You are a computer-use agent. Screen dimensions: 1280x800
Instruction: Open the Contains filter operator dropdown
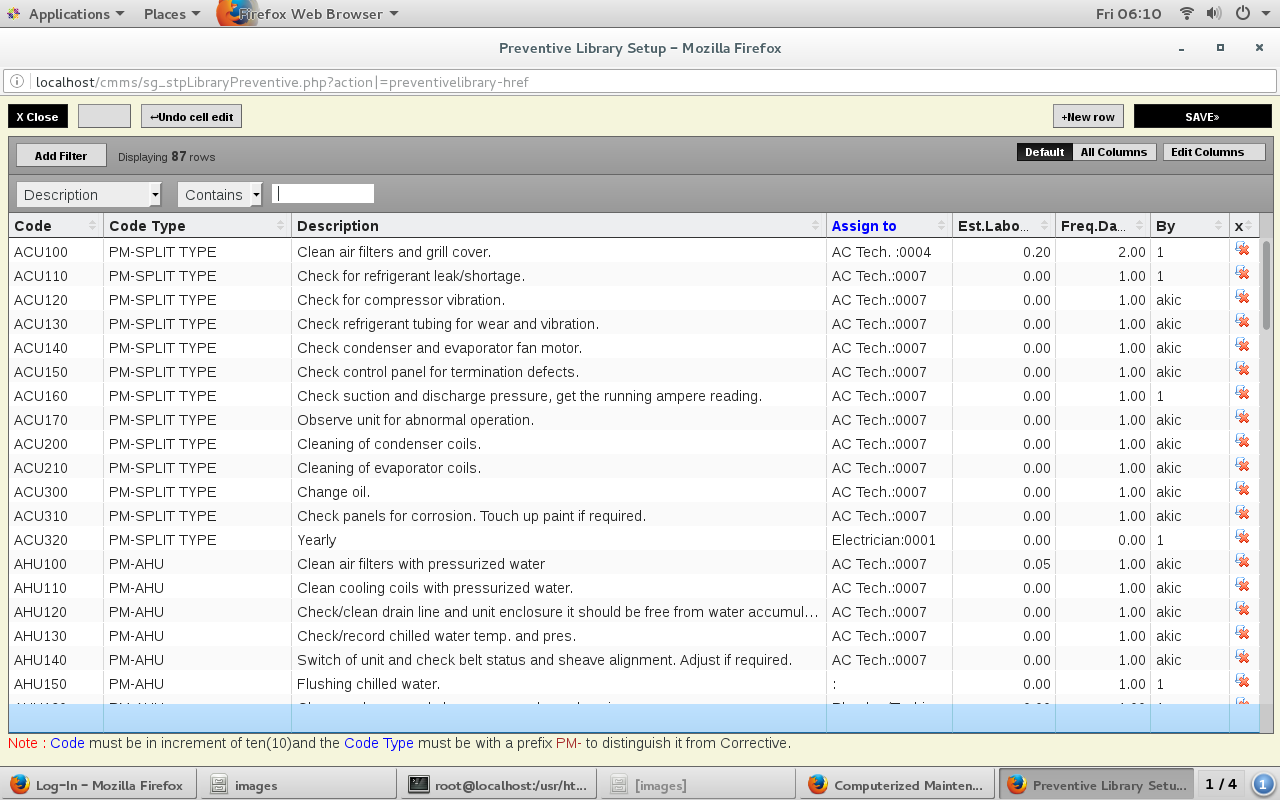[x=257, y=195]
